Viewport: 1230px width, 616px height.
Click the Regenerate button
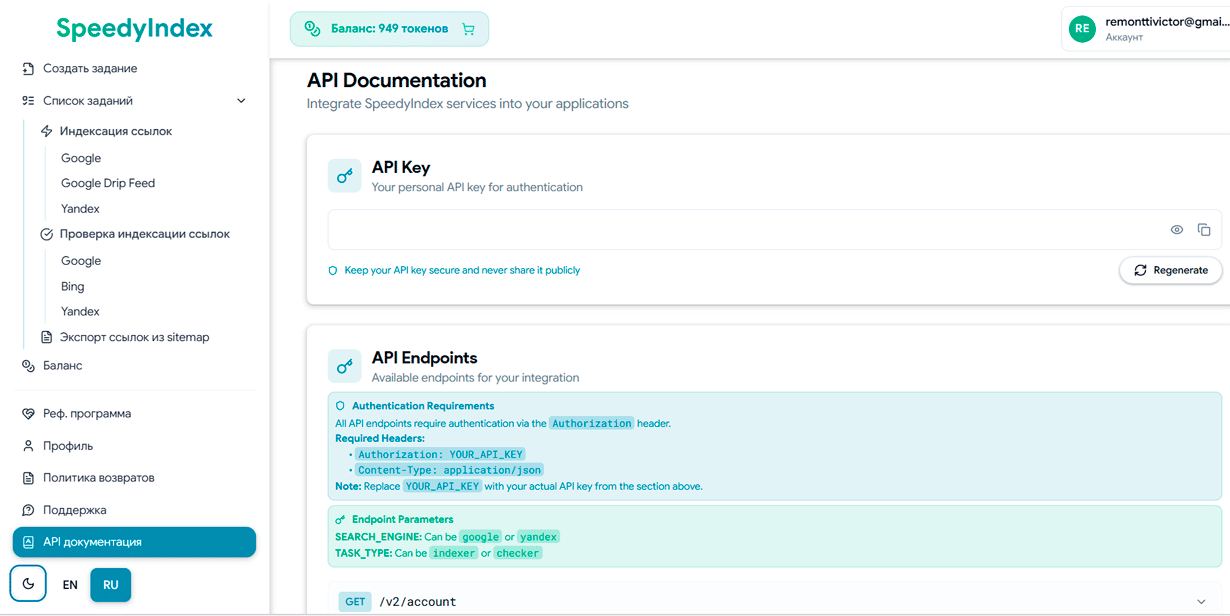[1170, 270]
